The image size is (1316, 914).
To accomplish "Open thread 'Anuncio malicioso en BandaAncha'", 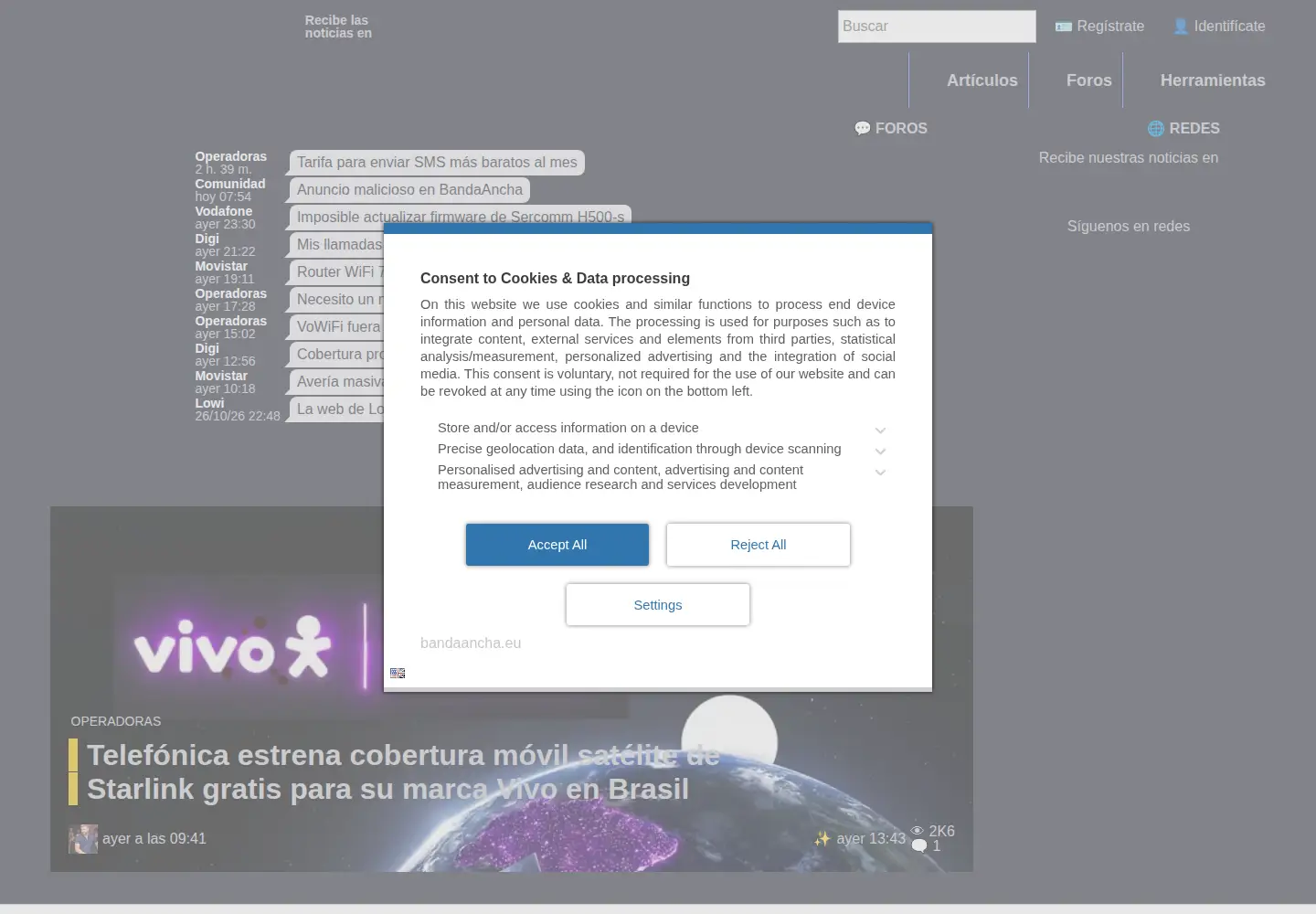I will 409,190.
